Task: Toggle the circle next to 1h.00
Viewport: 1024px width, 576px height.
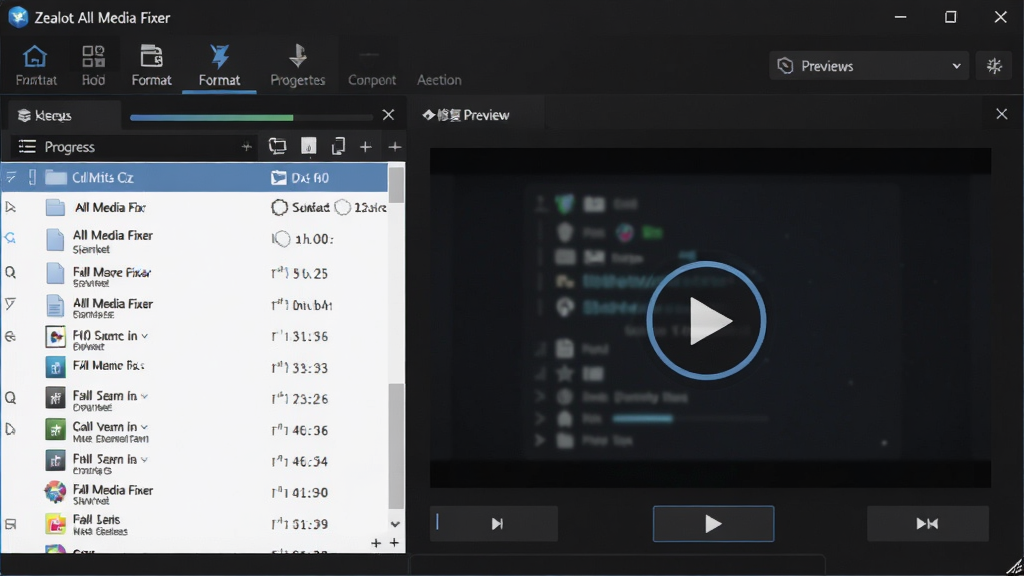Action: [281, 239]
